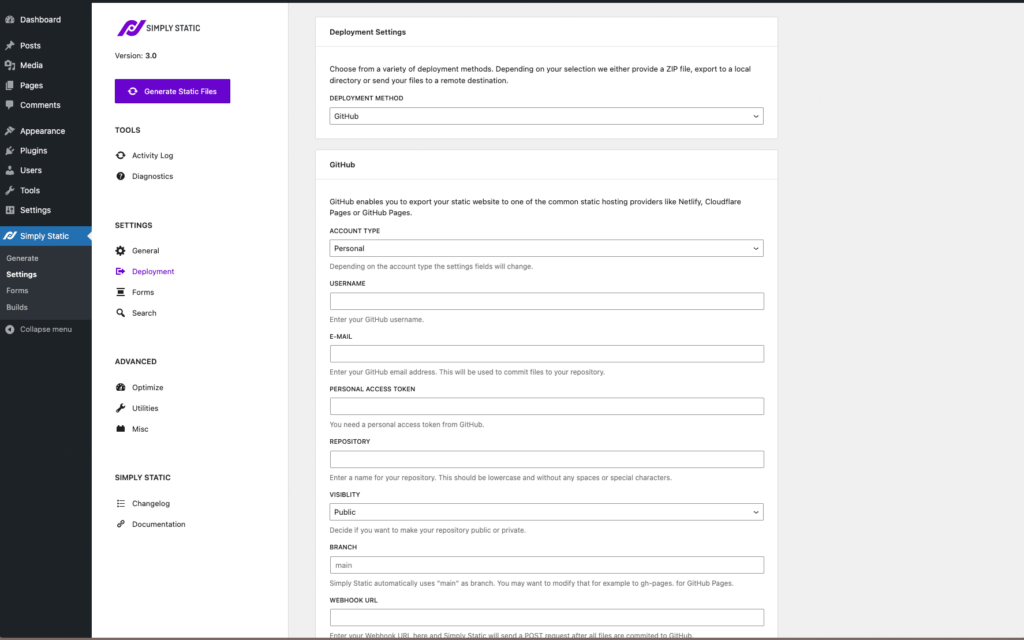
Task: Focus the Username input field
Action: (546, 301)
